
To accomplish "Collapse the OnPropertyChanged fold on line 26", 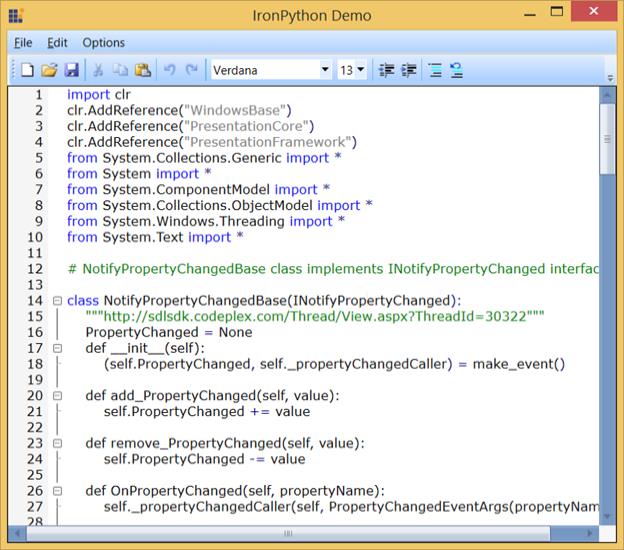I will click(58, 491).
